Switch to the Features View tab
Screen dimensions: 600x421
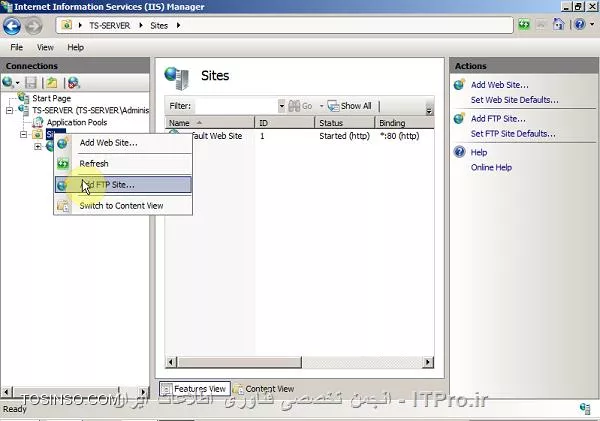tap(195, 389)
